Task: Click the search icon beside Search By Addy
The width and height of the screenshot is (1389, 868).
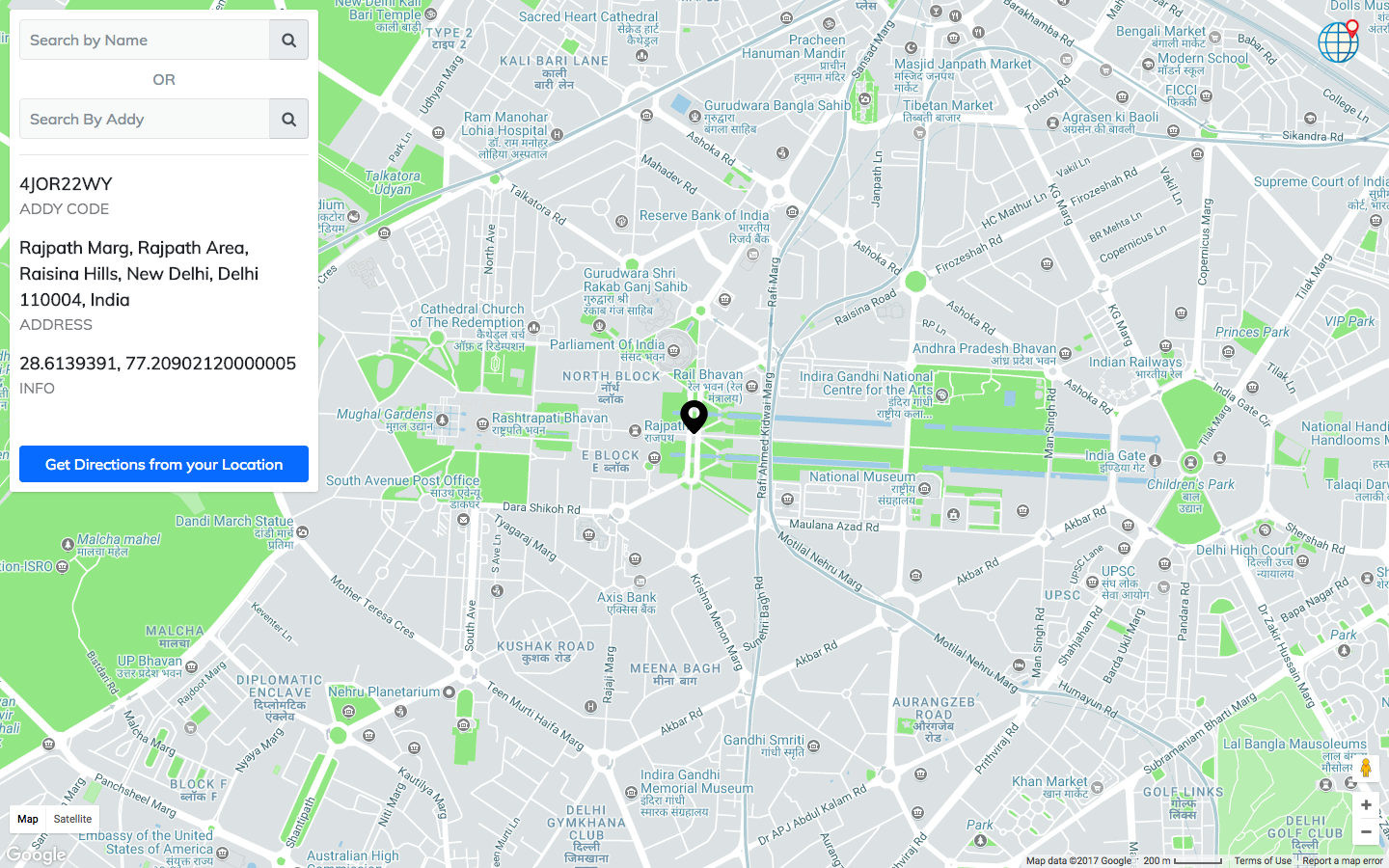Action: [288, 120]
